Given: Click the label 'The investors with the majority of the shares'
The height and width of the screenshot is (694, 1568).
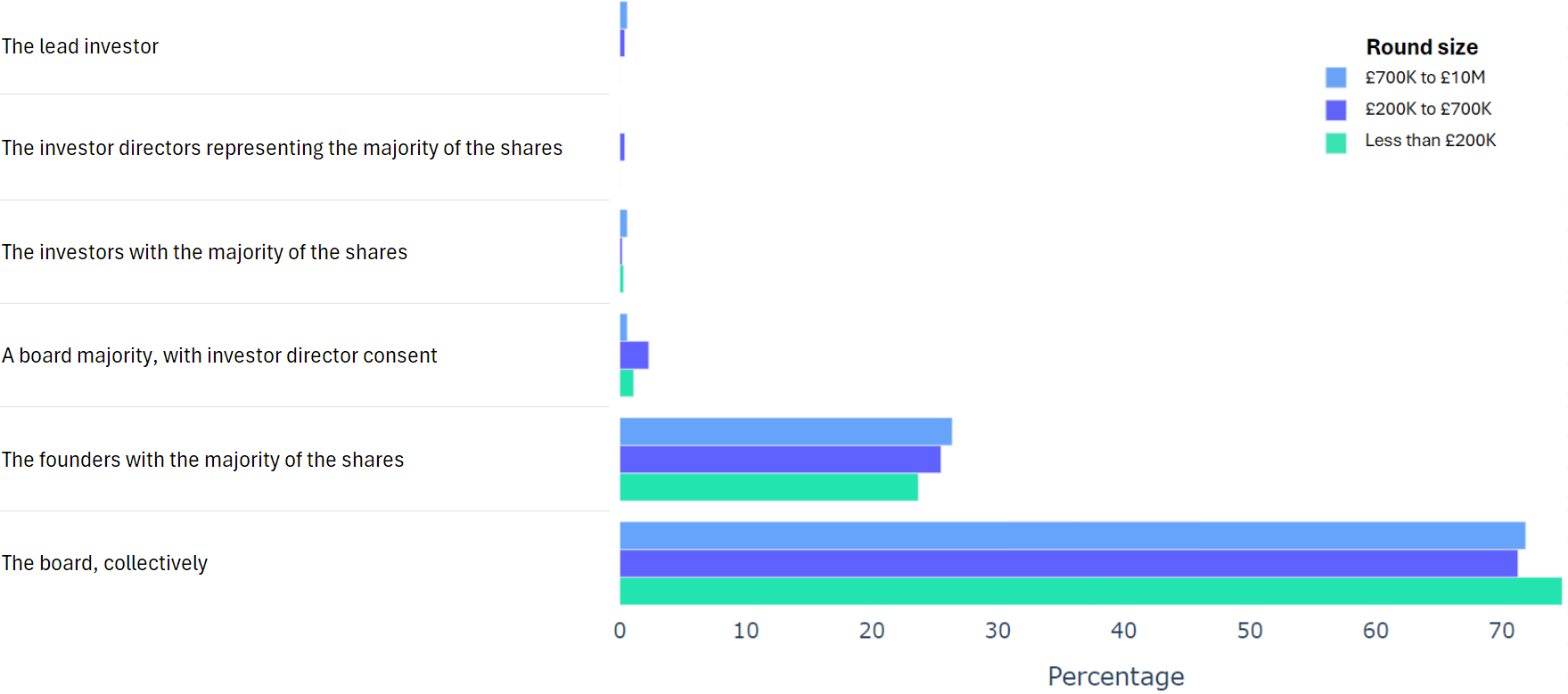Looking at the screenshot, I should (204, 252).
